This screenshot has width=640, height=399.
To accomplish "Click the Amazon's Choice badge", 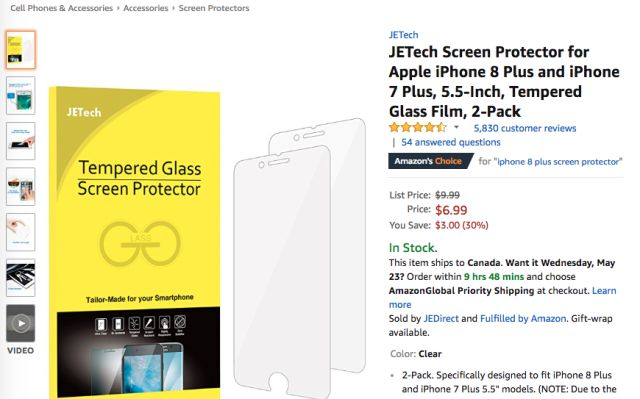I will coord(430,161).
